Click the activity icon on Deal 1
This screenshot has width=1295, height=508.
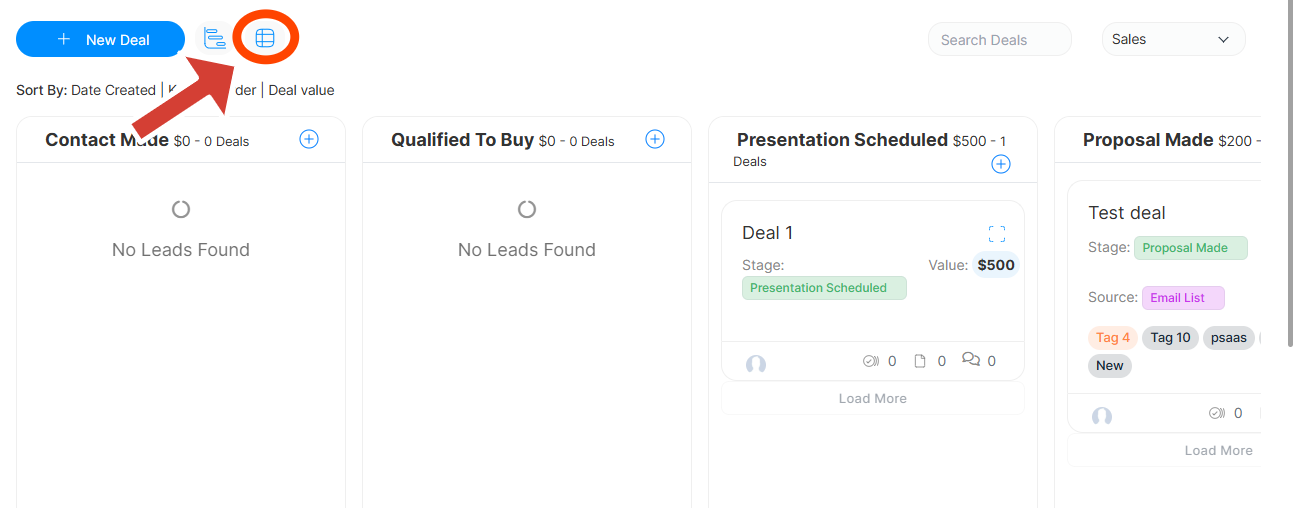tap(870, 361)
